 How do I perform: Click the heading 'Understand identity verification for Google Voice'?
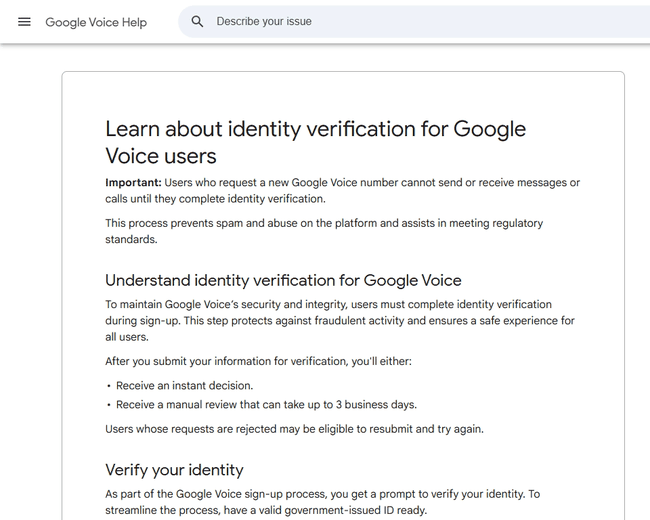(283, 280)
